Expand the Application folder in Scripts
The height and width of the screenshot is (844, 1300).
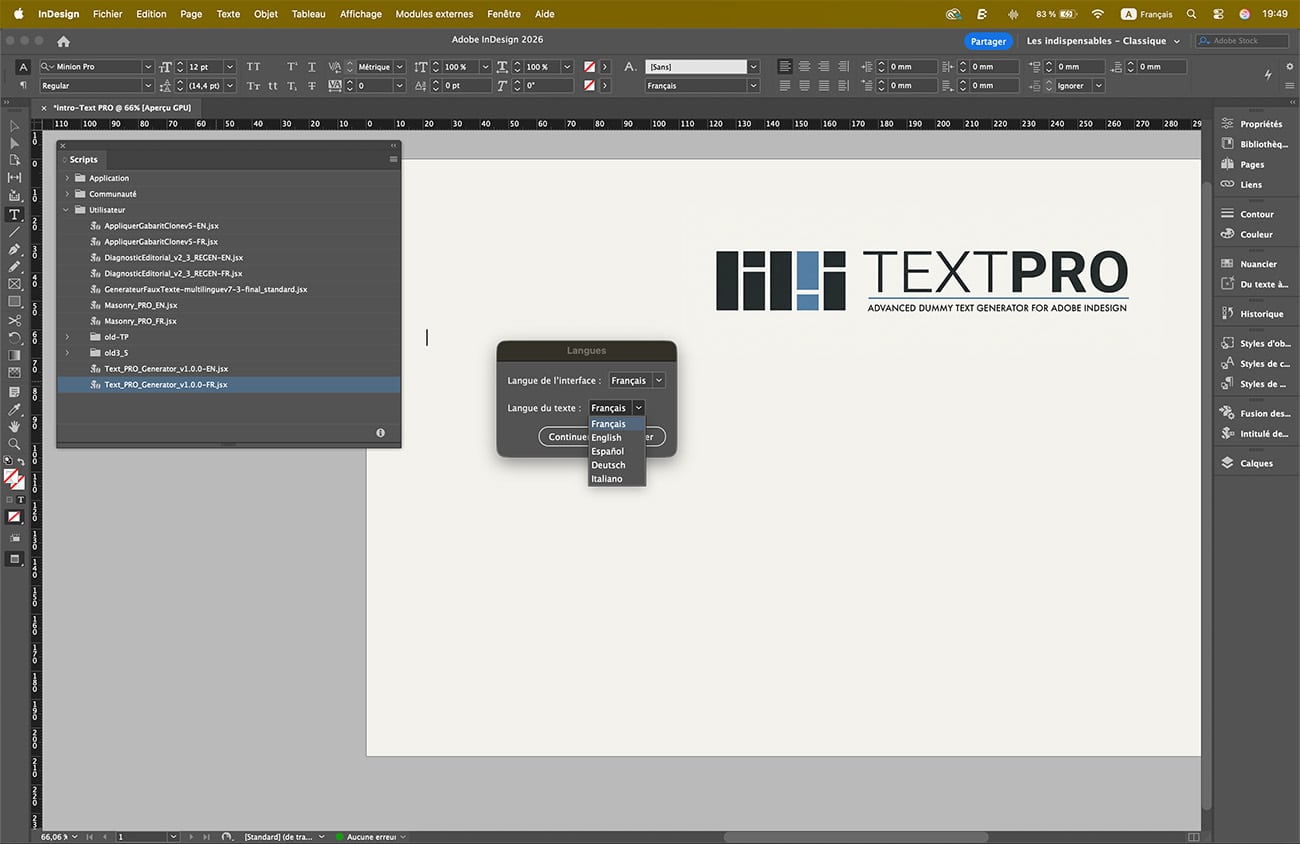67,178
